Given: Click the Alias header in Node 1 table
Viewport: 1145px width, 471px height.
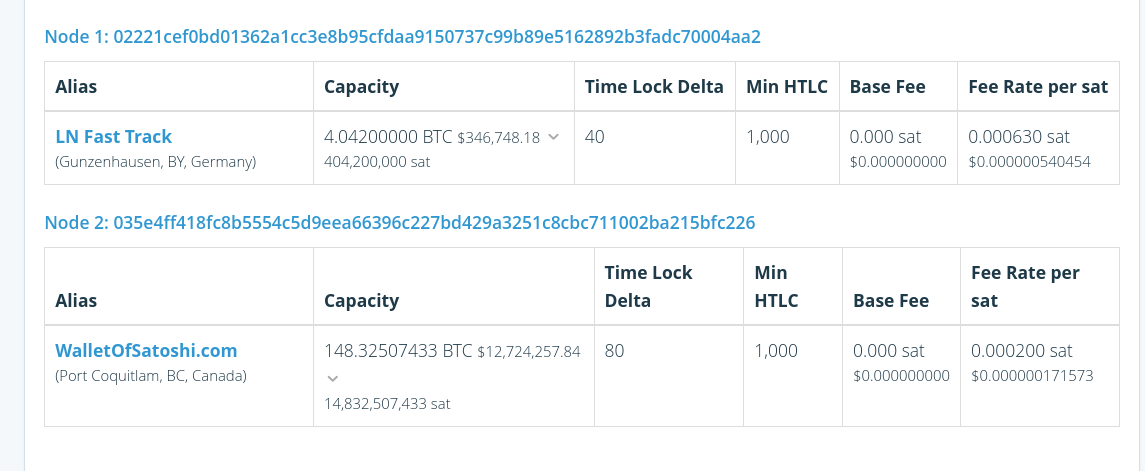Looking at the screenshot, I should coord(76,87).
